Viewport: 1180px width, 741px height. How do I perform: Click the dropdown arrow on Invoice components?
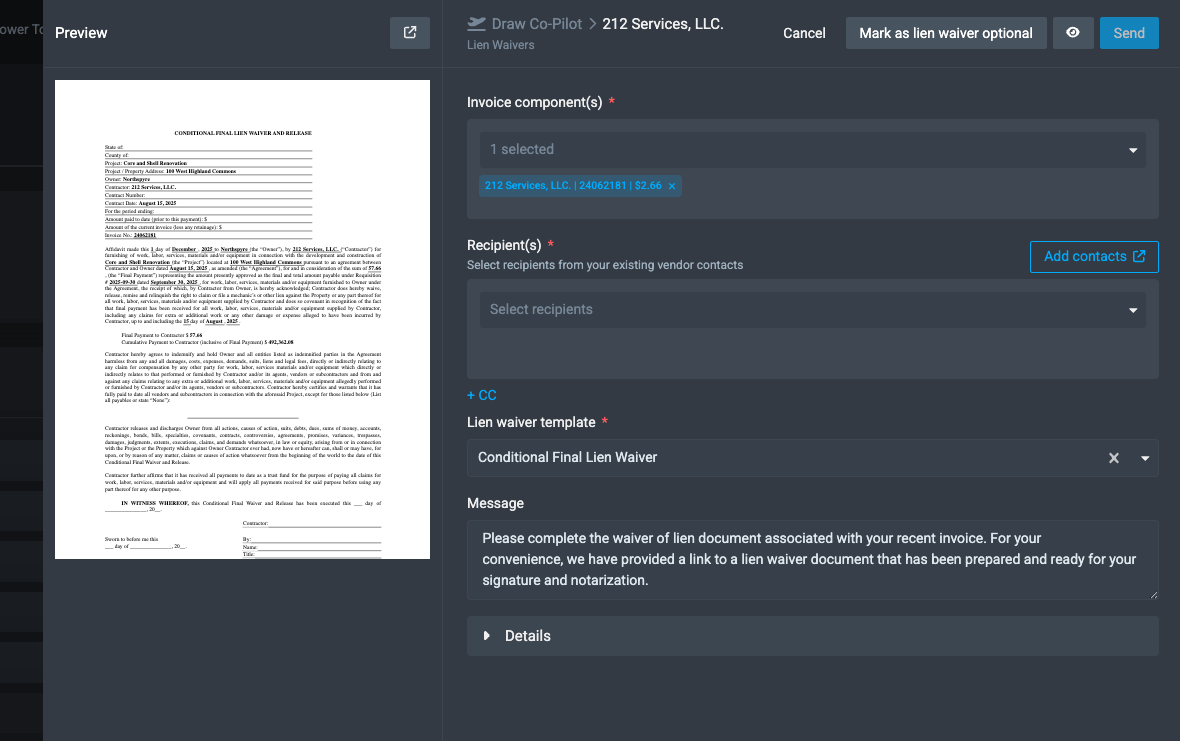pos(1131,150)
